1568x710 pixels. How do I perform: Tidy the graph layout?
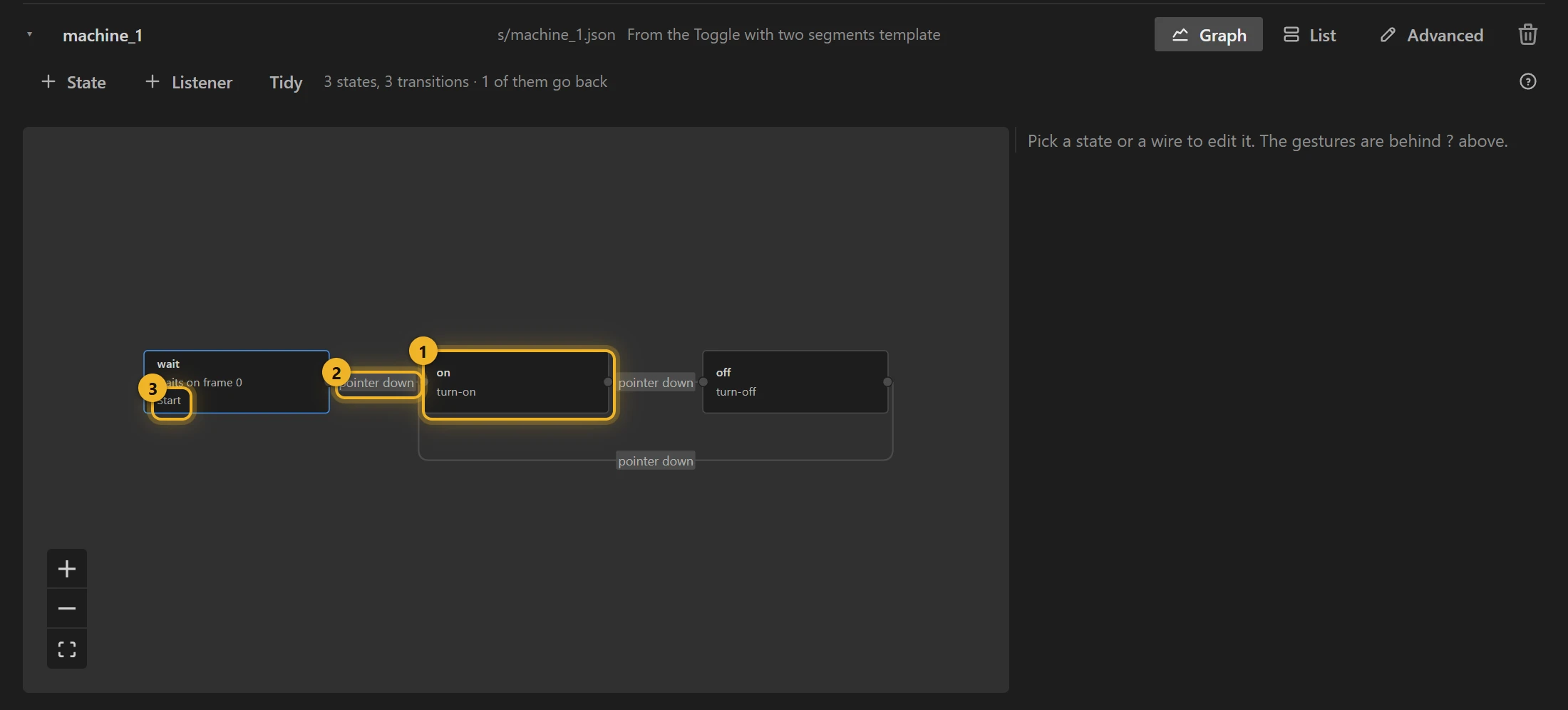coord(286,82)
